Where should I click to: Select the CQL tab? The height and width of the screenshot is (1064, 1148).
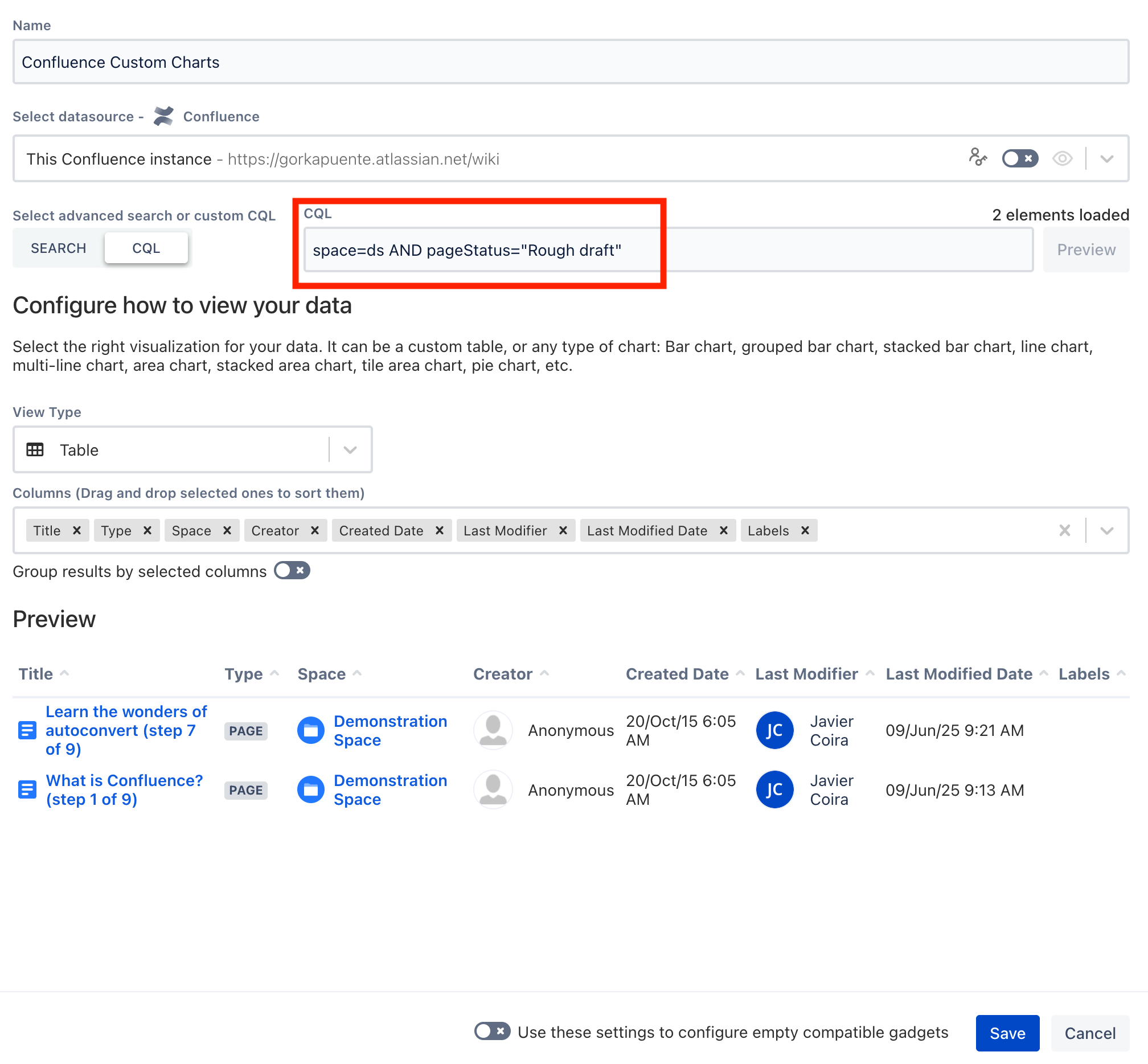[146, 248]
